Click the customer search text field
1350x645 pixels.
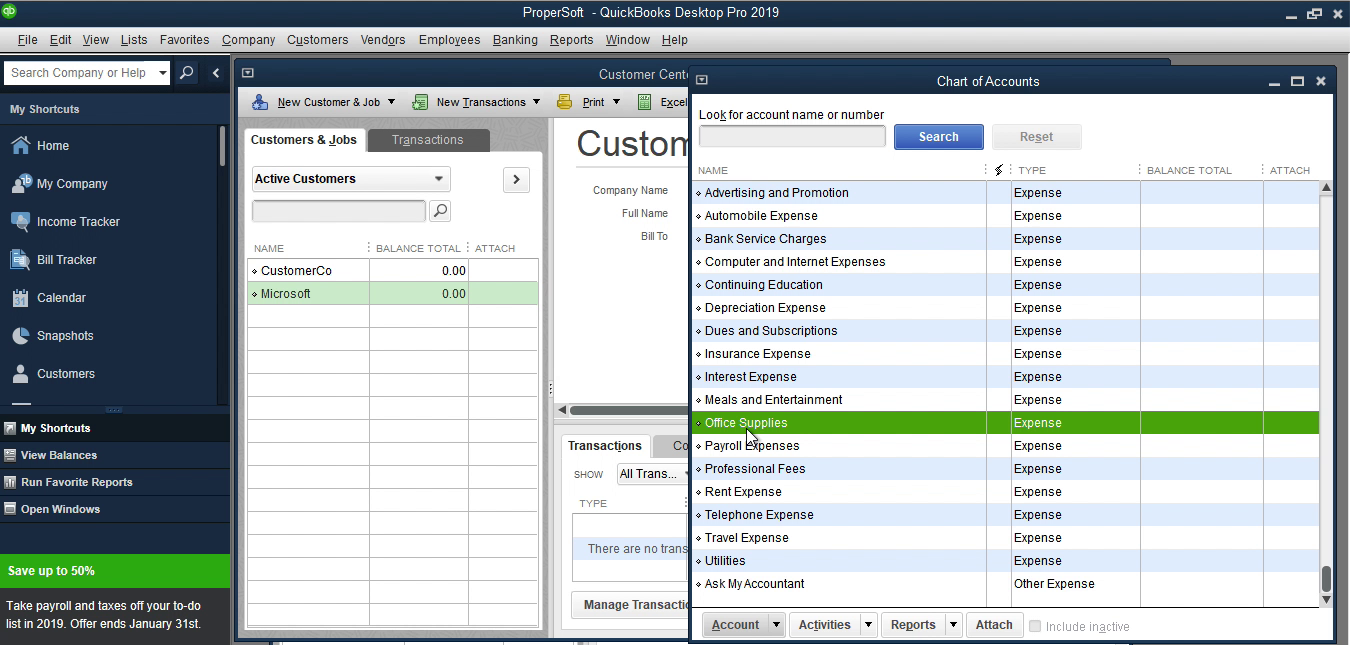pos(339,211)
